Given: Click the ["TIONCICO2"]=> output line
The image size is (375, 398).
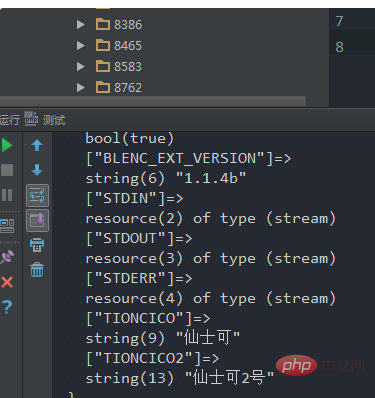Looking at the screenshot, I should [x=153, y=358].
